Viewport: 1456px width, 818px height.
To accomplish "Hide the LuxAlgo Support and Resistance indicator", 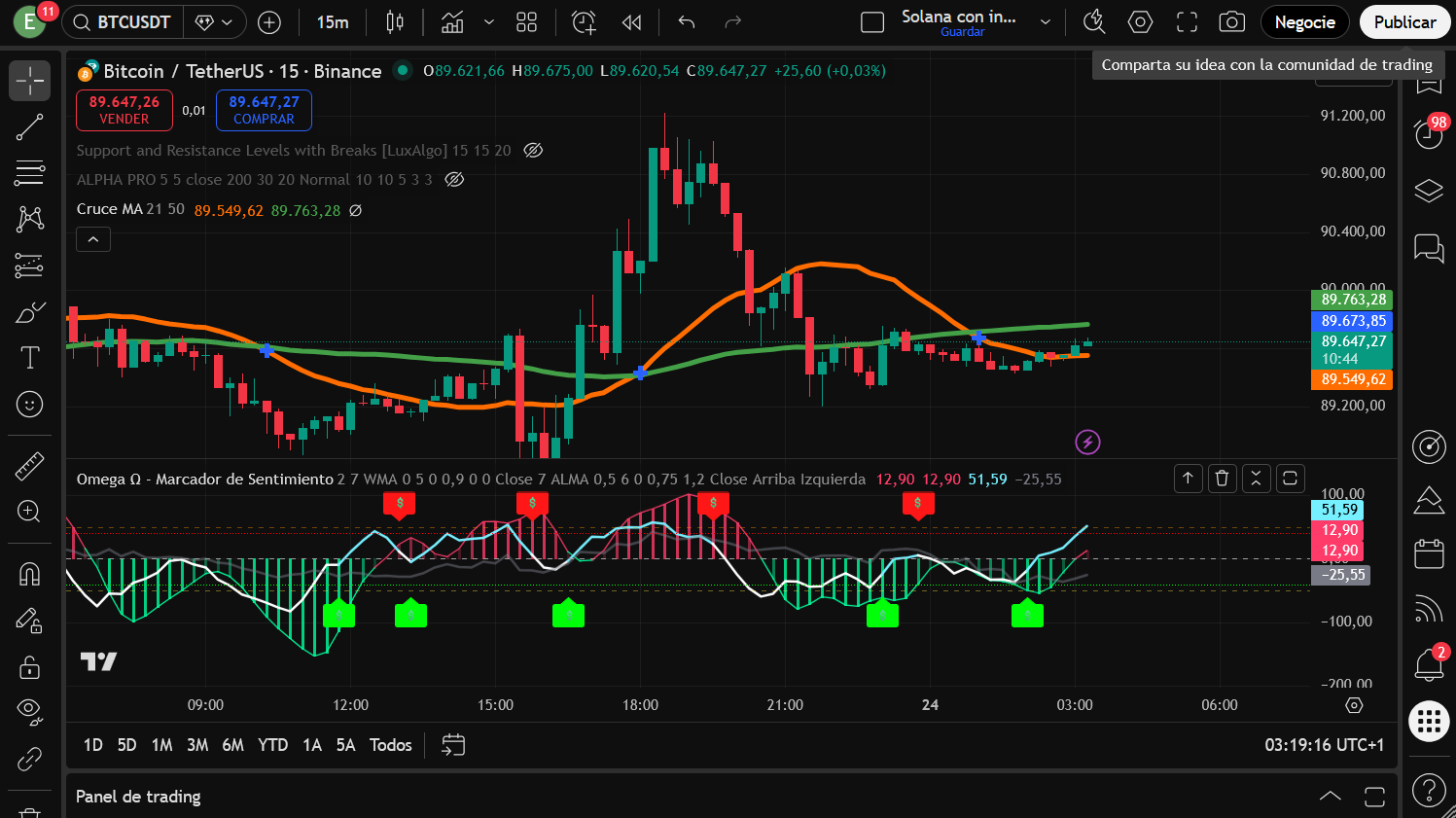I will coord(533,151).
